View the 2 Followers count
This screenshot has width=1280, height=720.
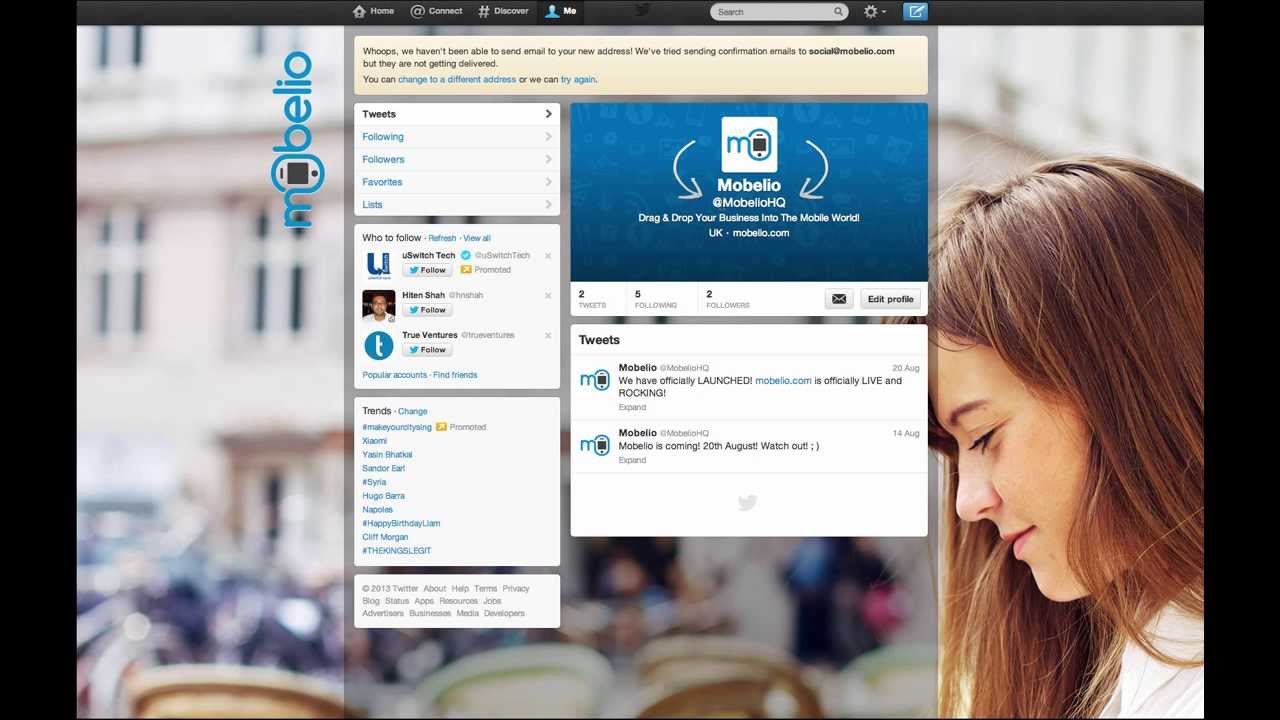pyautogui.click(x=727, y=299)
